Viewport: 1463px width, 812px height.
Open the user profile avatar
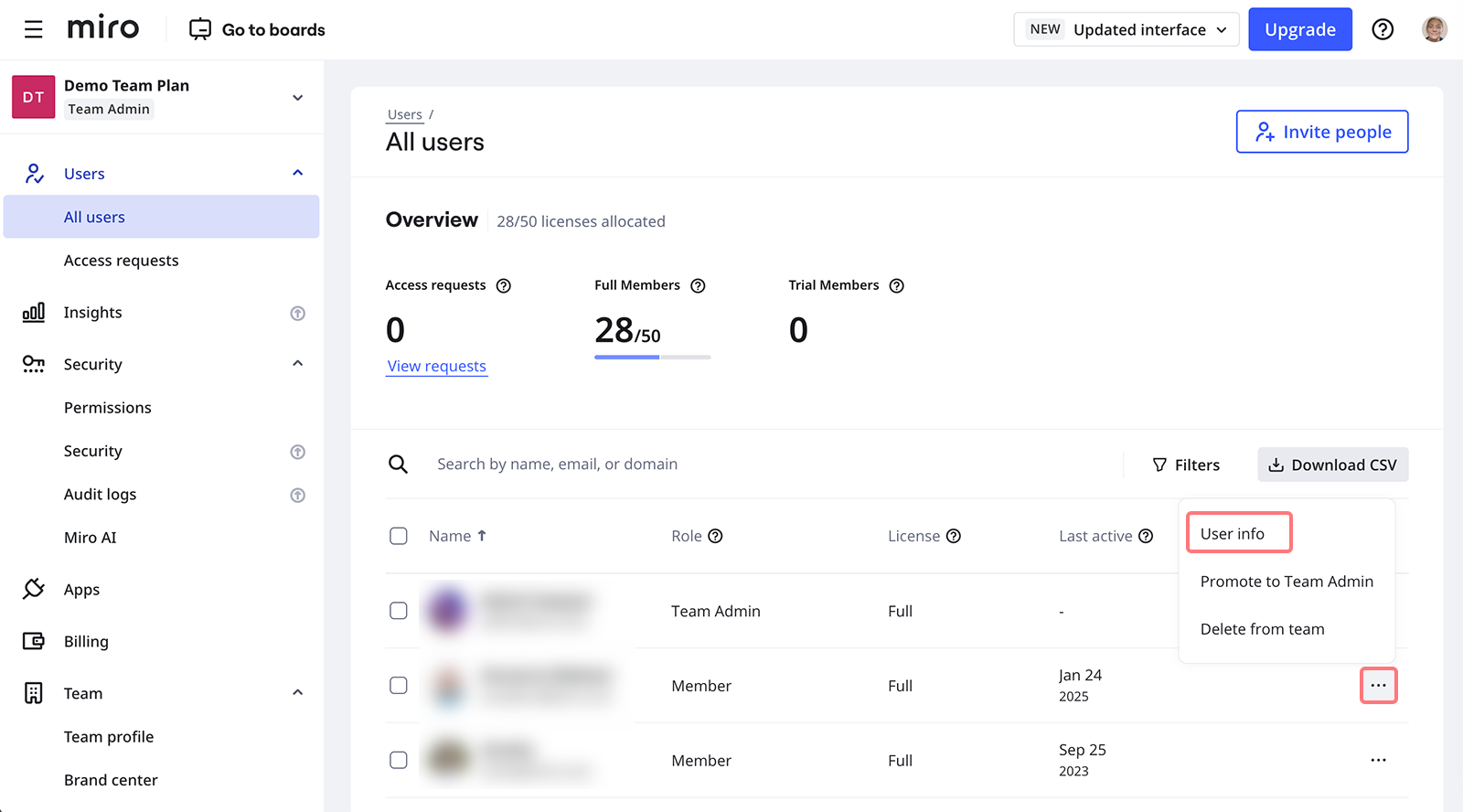pos(1434,29)
